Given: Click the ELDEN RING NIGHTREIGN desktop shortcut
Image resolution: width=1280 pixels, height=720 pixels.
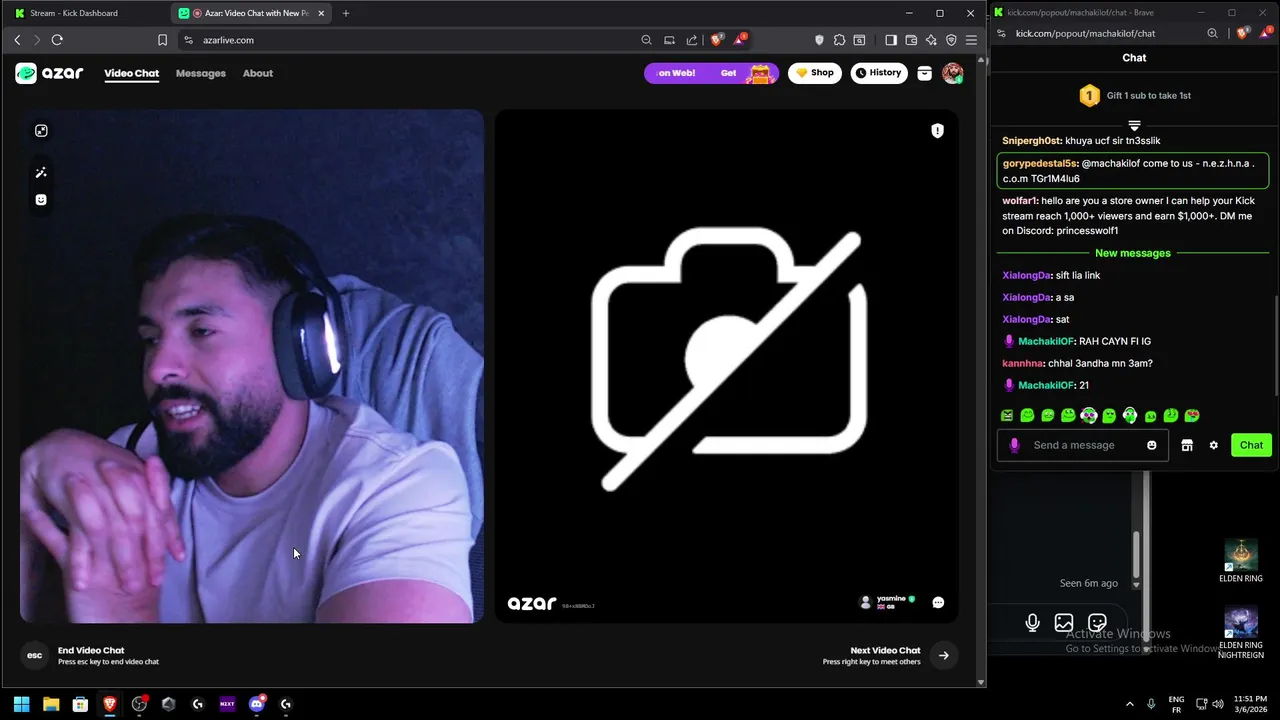Looking at the screenshot, I should [x=1241, y=633].
